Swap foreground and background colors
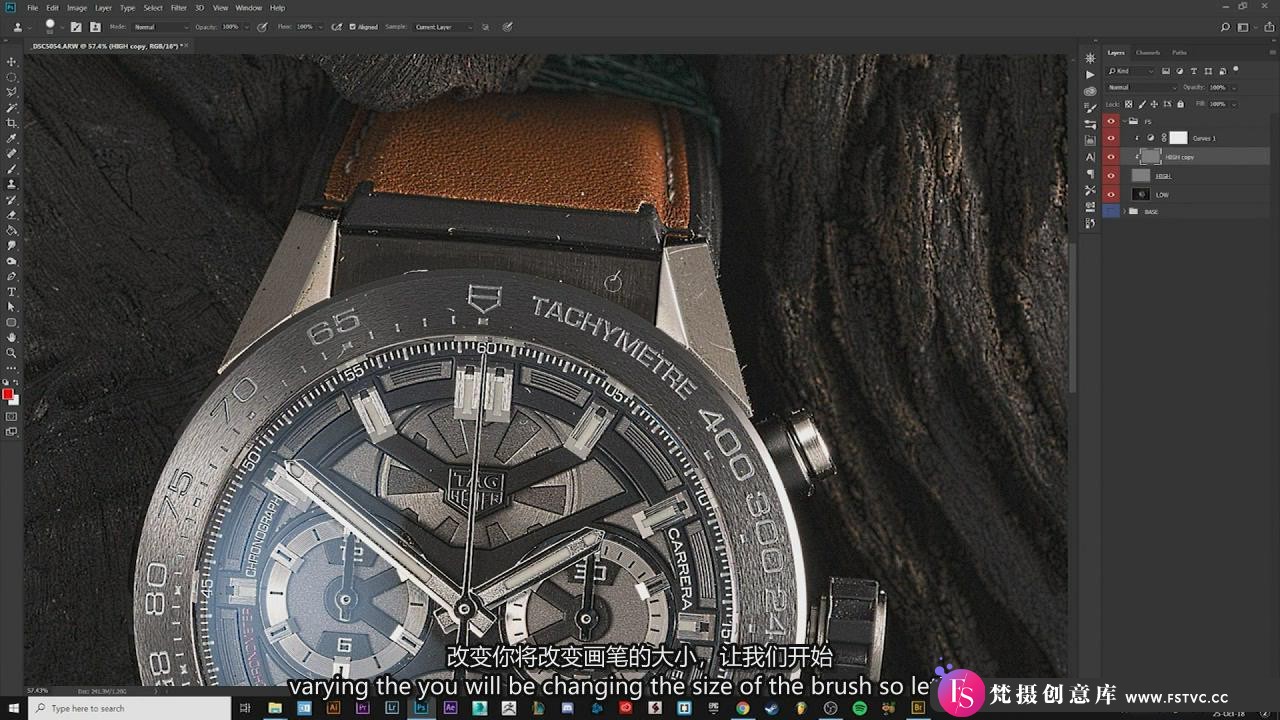1280x720 pixels. coord(16,383)
